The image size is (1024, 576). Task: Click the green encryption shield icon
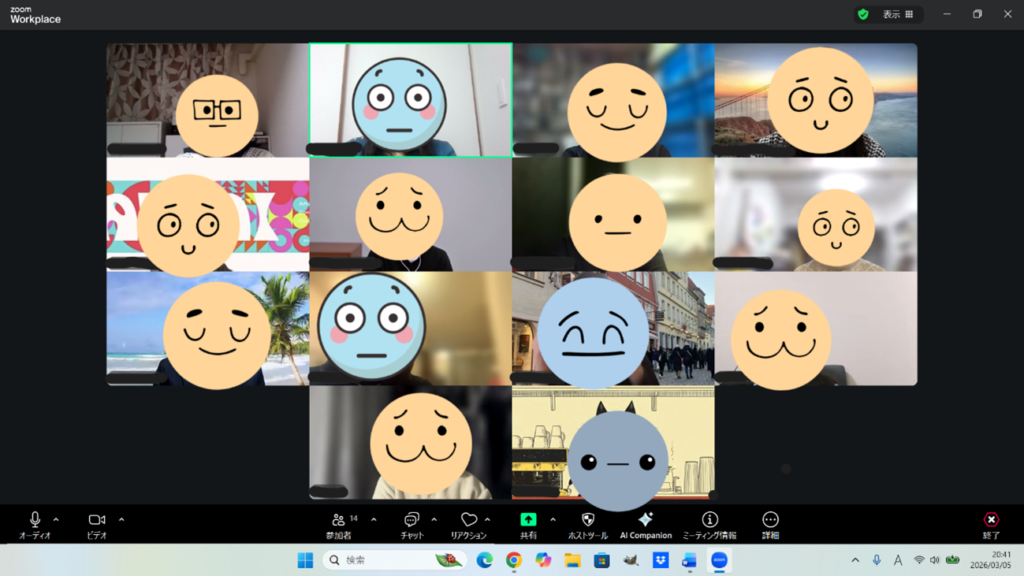(863, 15)
